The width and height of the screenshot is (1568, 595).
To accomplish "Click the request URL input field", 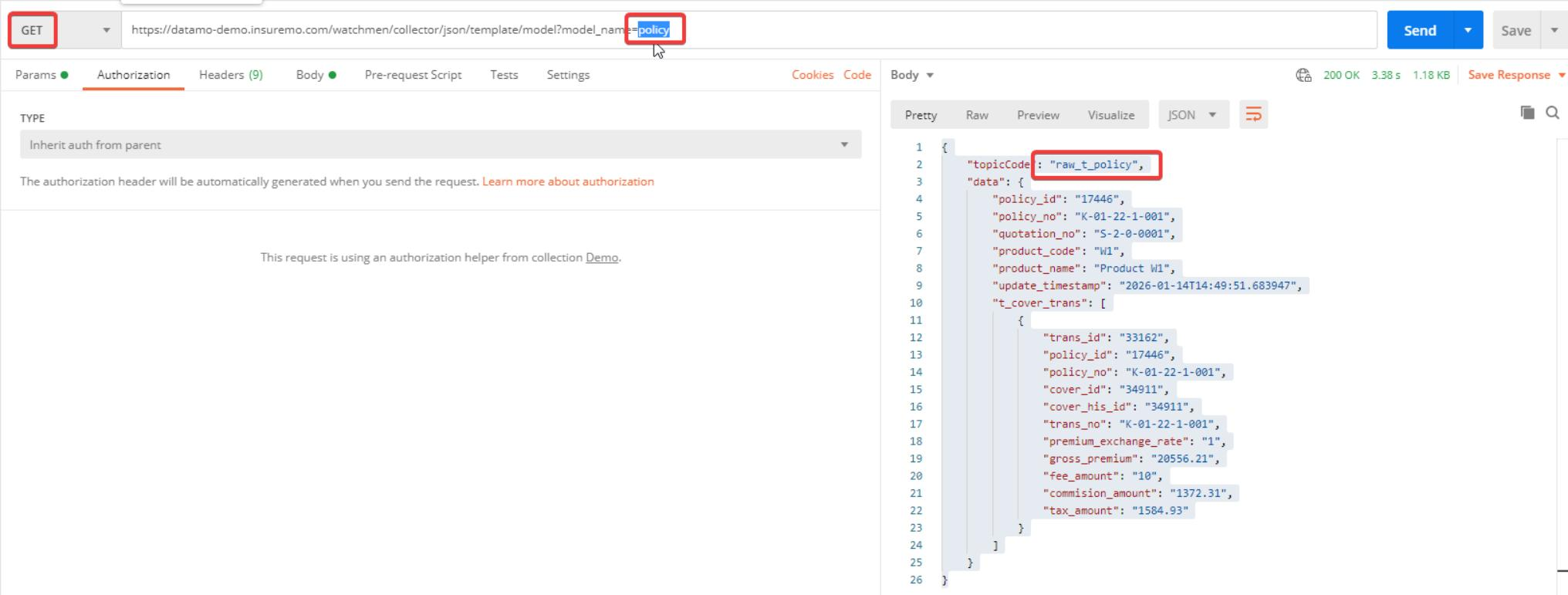I will point(749,30).
